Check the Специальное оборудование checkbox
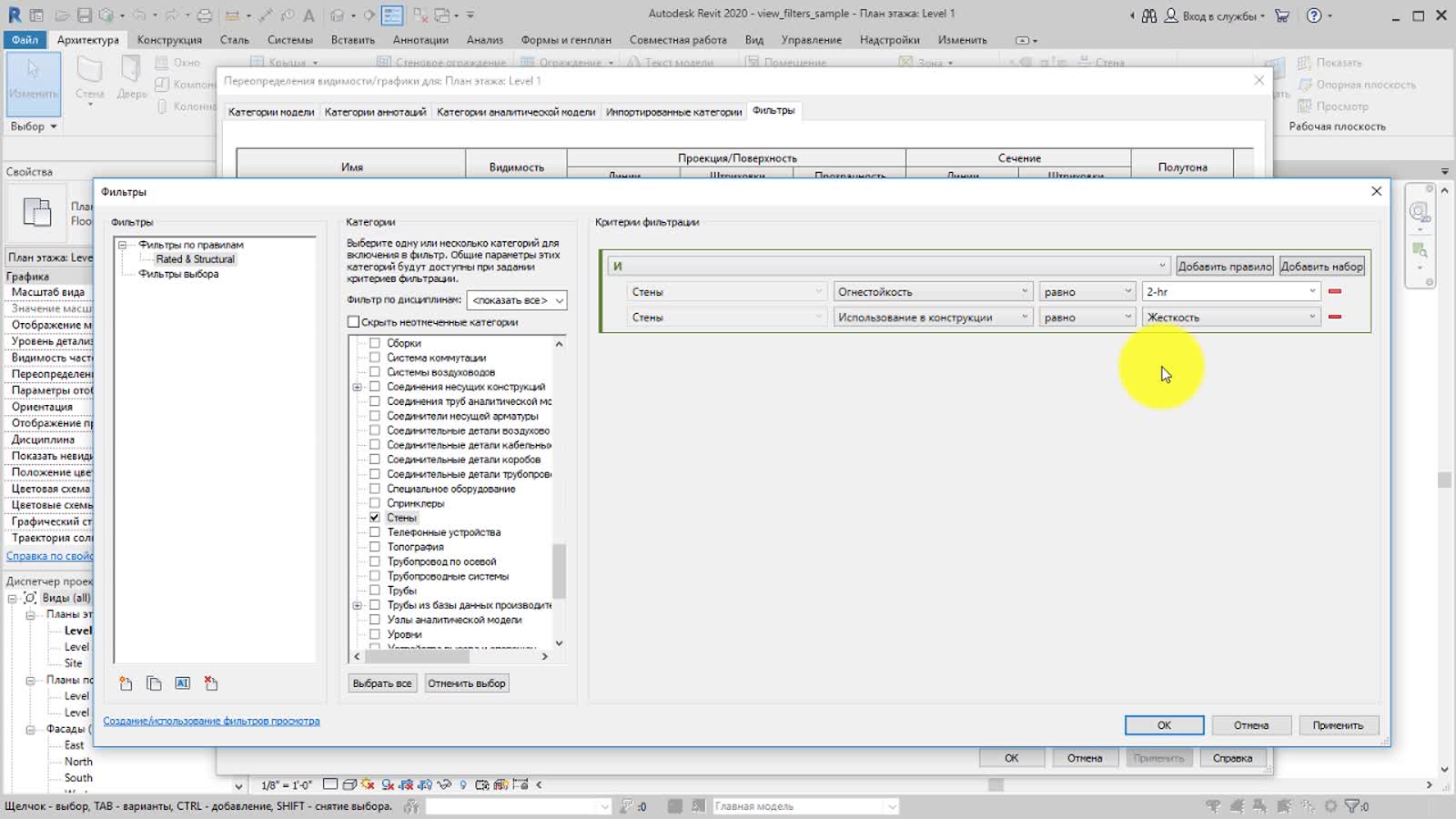 tap(374, 489)
